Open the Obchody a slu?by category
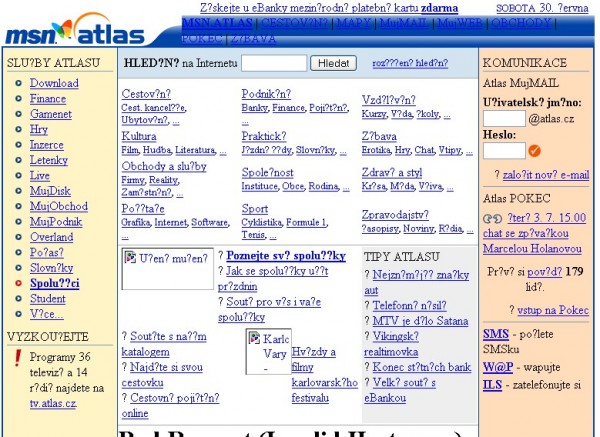Screen dimensions: 600x437 tap(164, 166)
